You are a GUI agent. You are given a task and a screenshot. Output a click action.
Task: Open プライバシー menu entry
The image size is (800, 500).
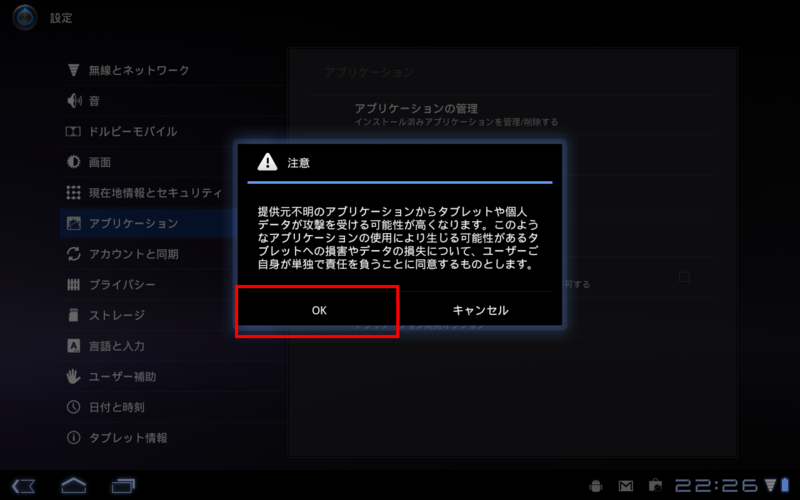[172, 284]
